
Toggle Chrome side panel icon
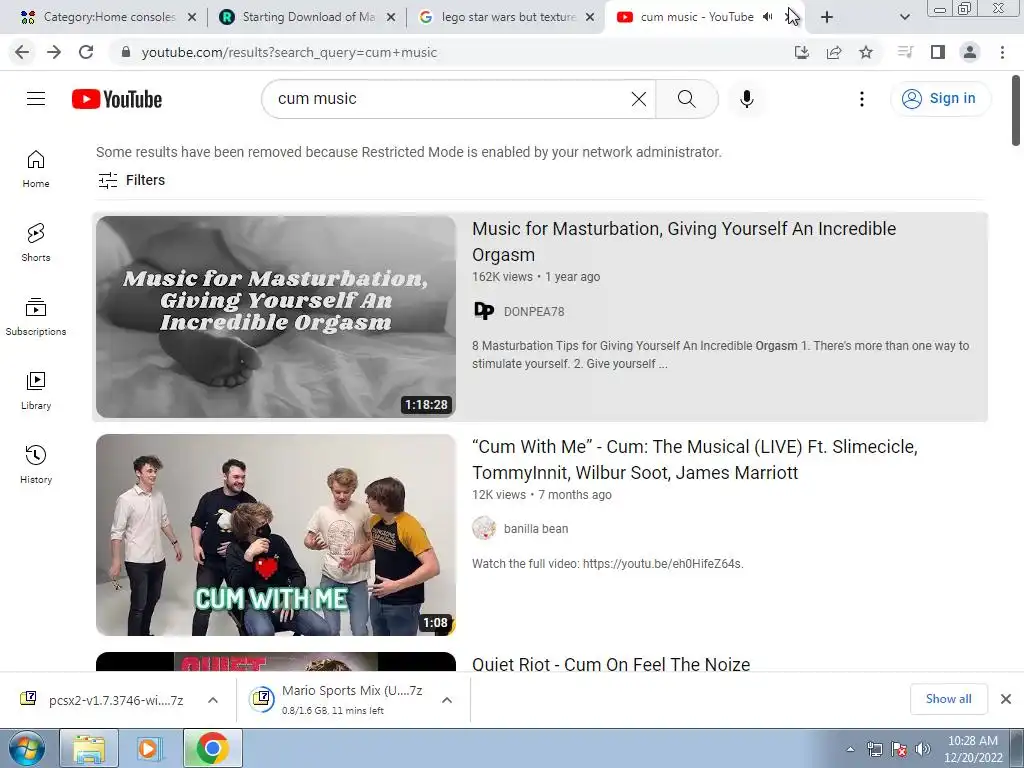click(x=938, y=52)
